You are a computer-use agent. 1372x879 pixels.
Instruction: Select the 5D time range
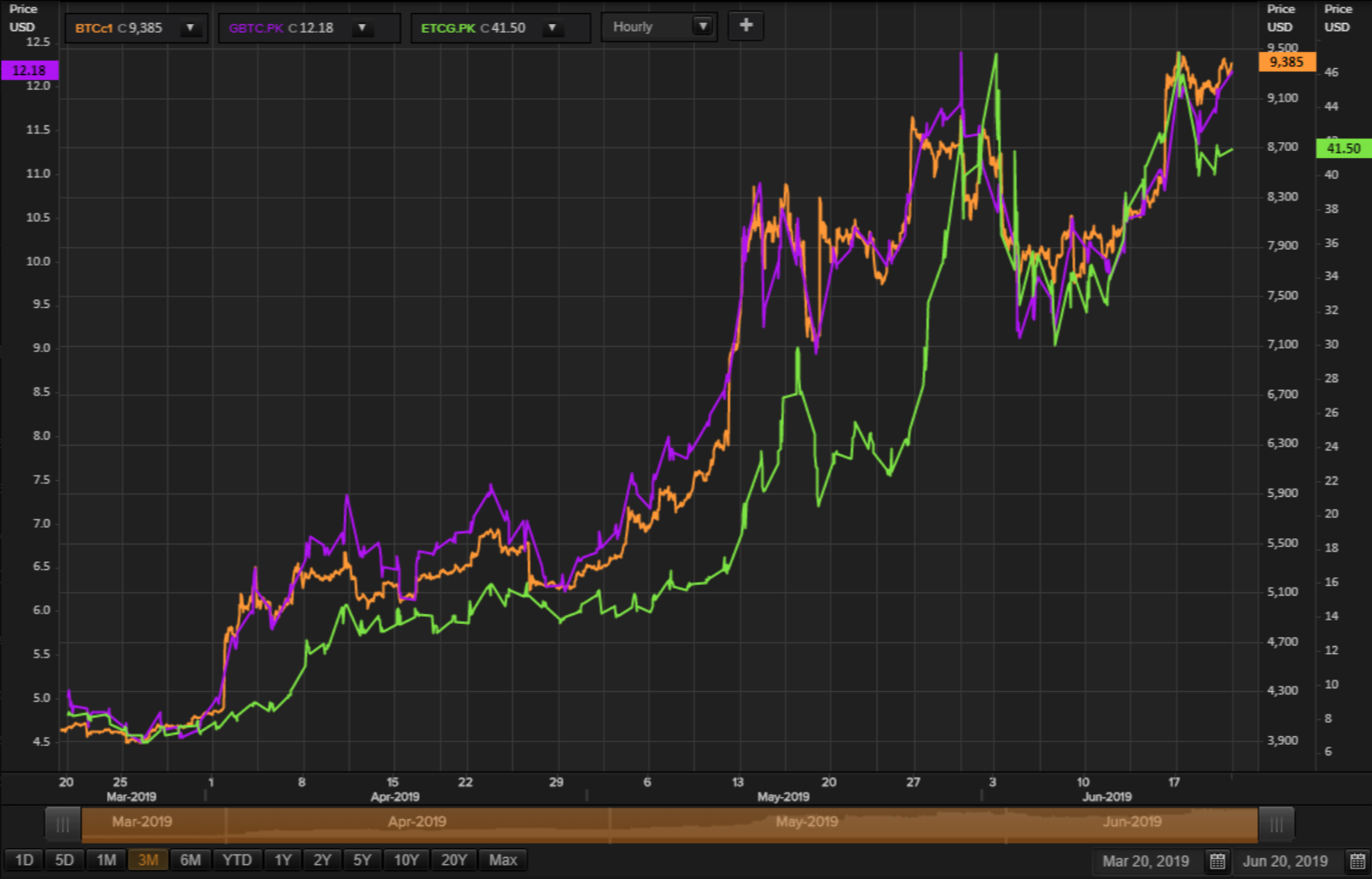(x=64, y=860)
